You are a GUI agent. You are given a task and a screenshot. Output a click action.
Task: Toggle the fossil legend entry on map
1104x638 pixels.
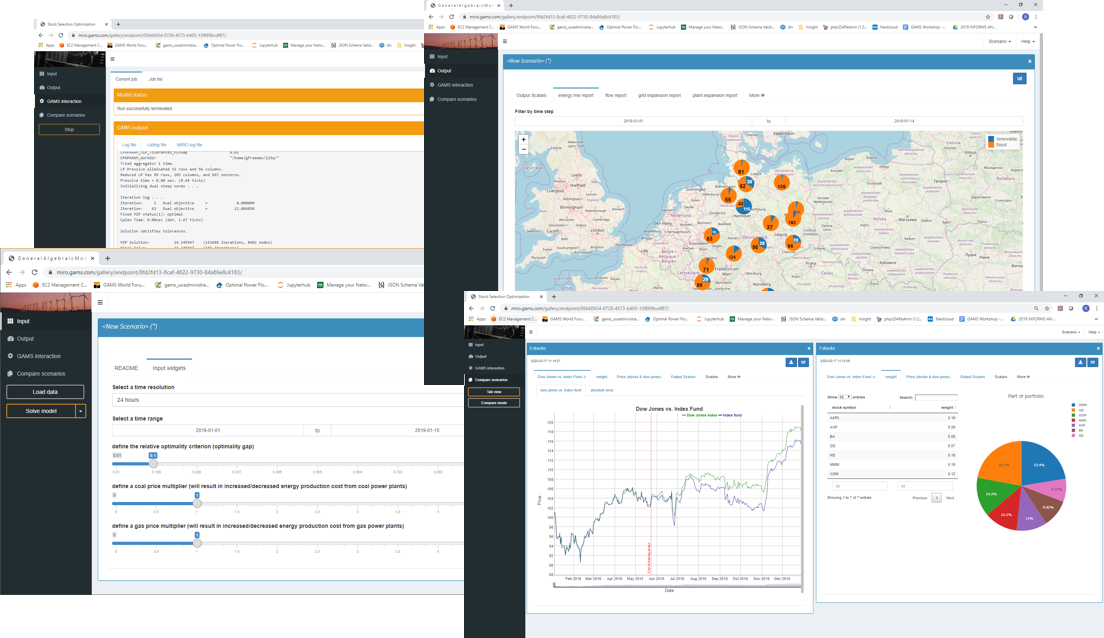[x=1000, y=145]
